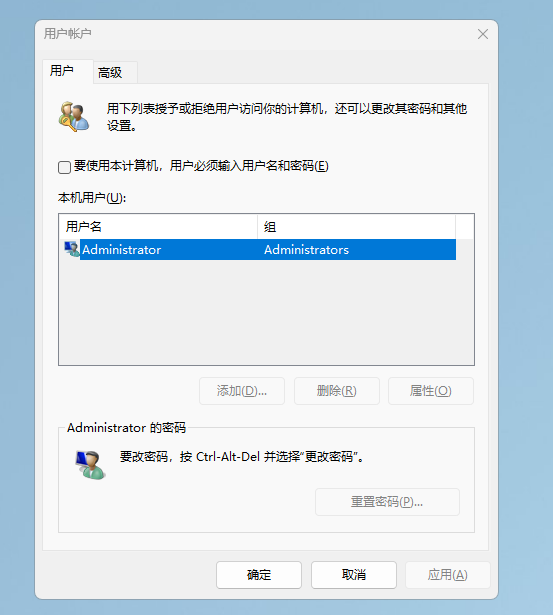Toggle 要使用本计算机，用户必须输入用户名和密码 checkbox
This screenshot has width=553, height=615.
click(x=64, y=167)
